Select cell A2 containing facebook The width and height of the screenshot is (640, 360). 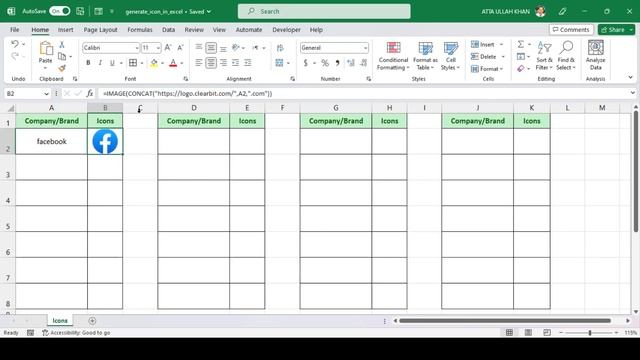(51, 141)
